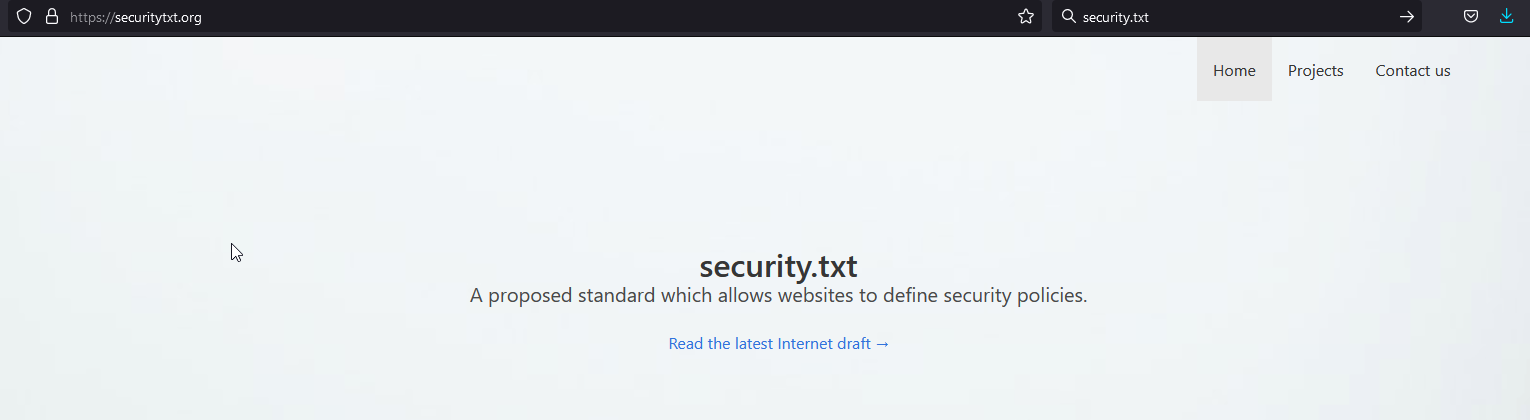The image size is (1530, 420).
Task: Follow the Read the latest Internet draft link
Action: (x=778, y=343)
